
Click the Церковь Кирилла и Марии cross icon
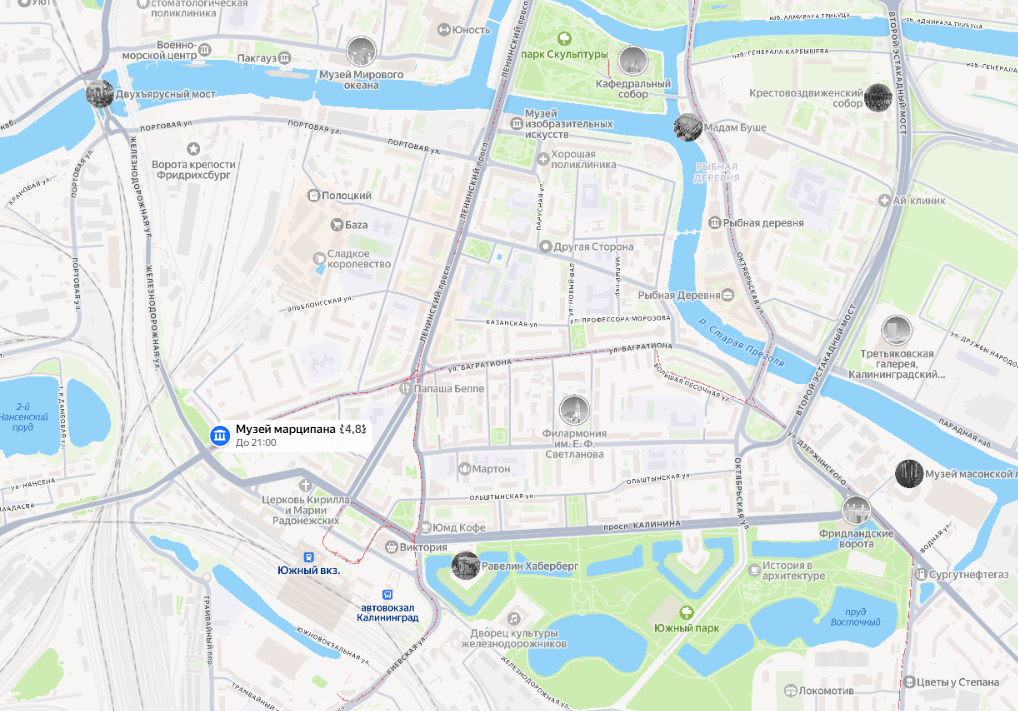point(305,485)
